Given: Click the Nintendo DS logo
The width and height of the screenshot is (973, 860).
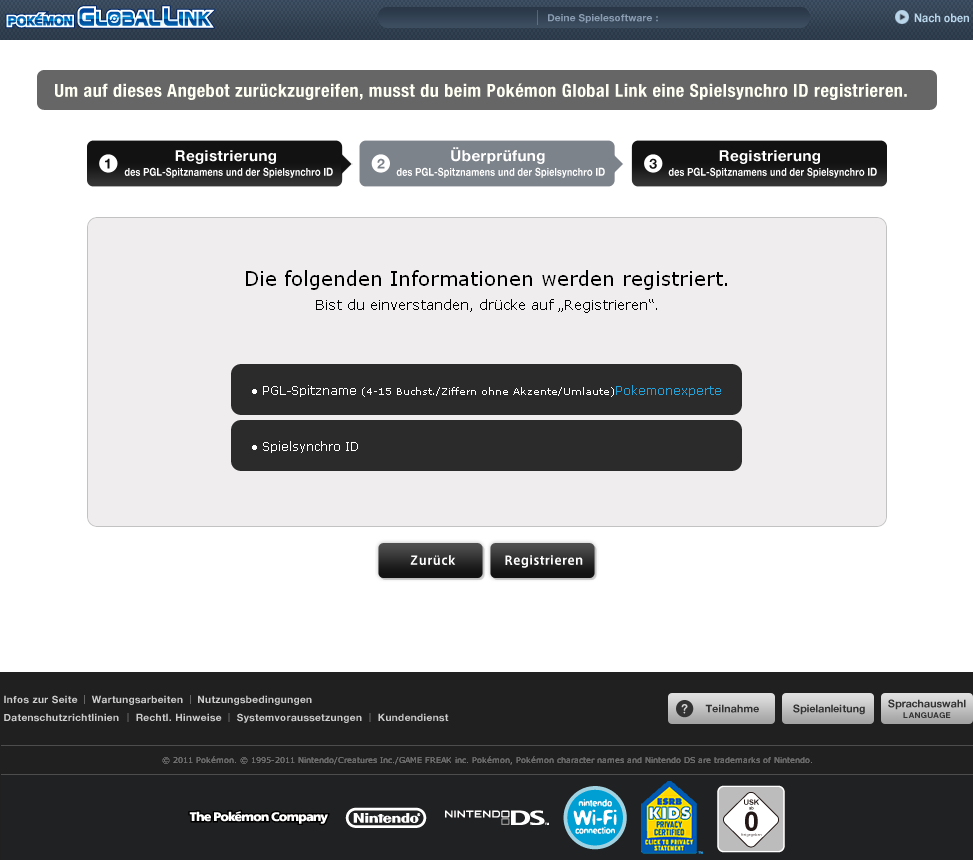Looking at the screenshot, I should [496, 818].
